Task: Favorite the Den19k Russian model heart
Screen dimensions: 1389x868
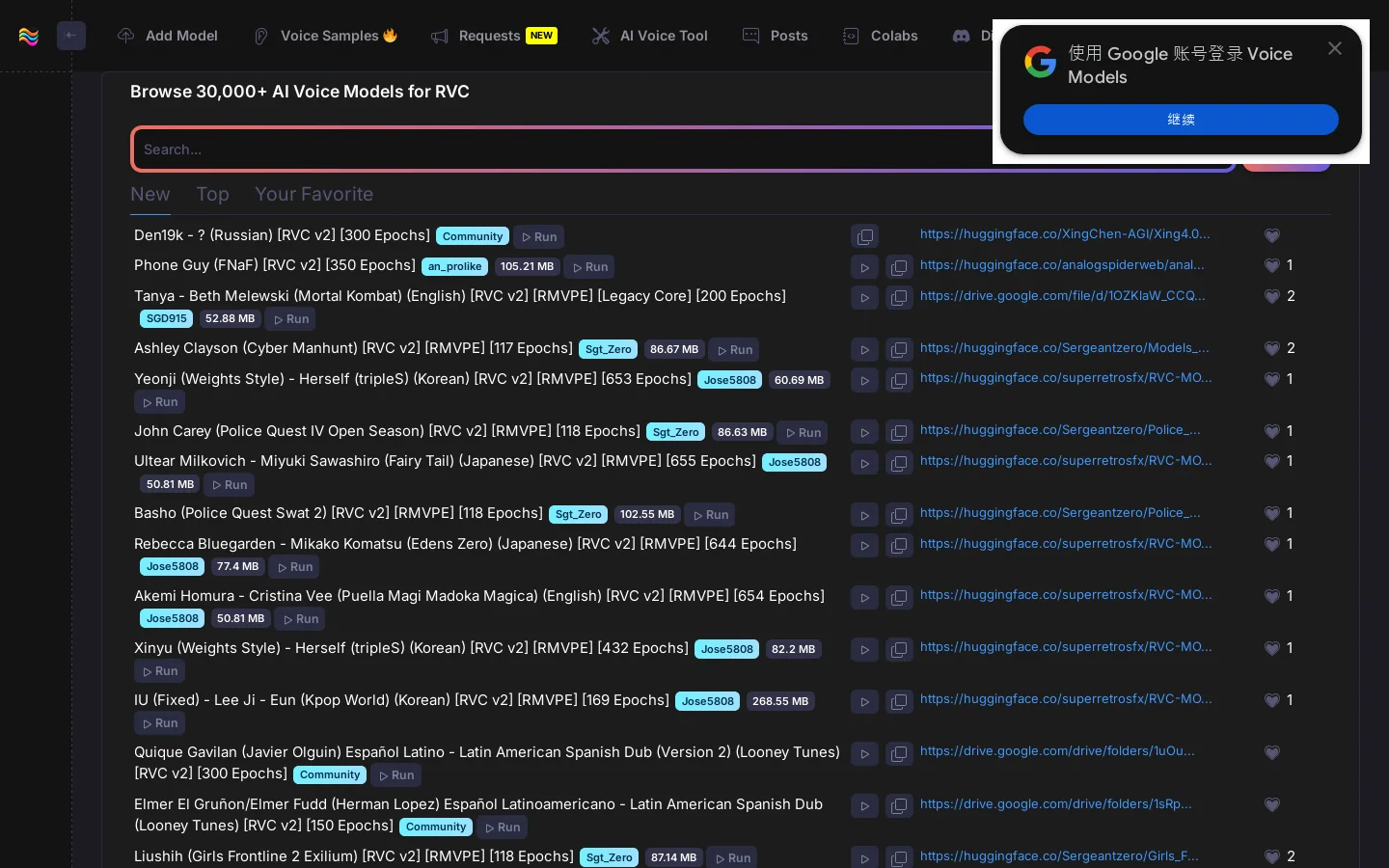Action: (1271, 235)
